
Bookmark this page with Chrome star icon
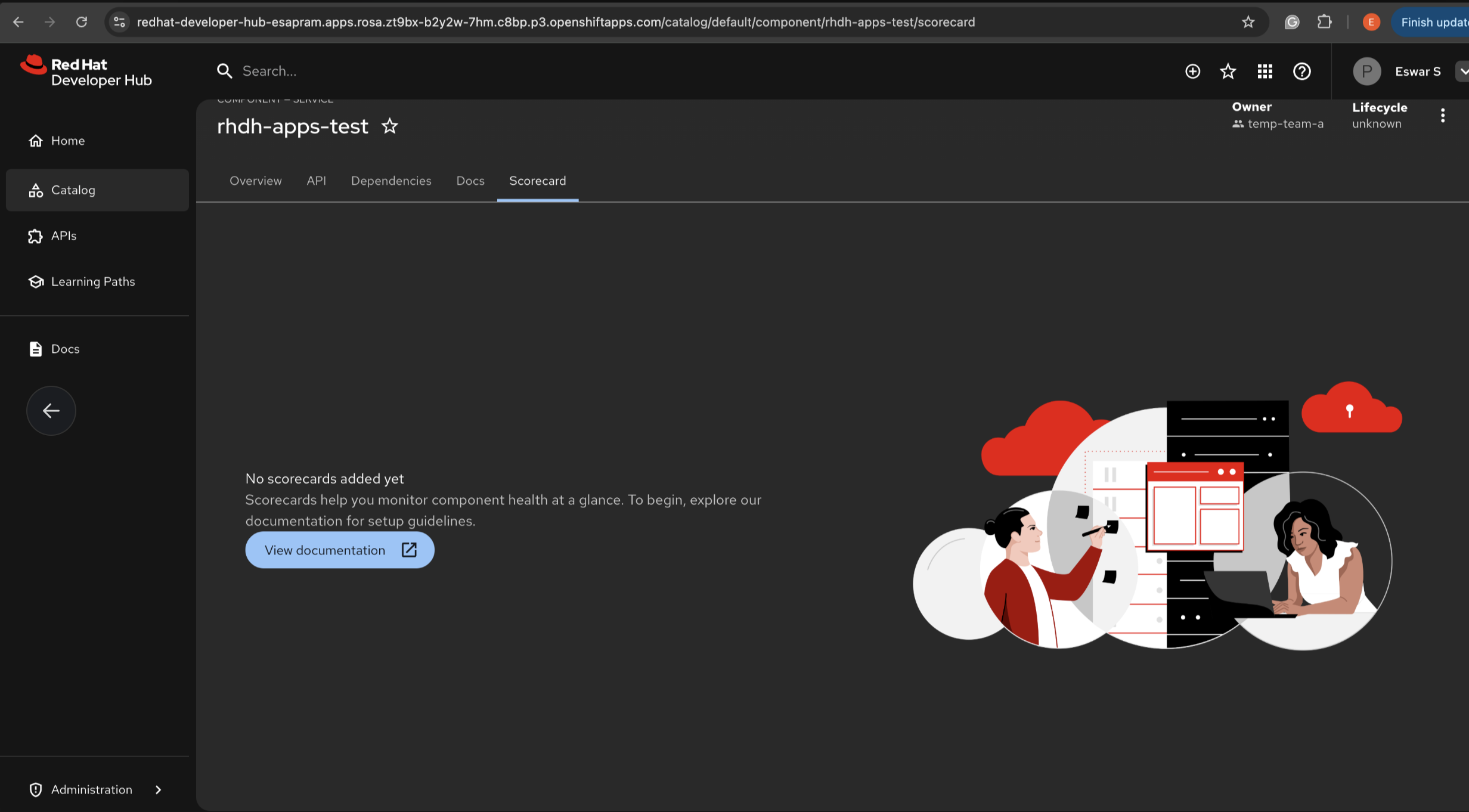[x=1248, y=23]
